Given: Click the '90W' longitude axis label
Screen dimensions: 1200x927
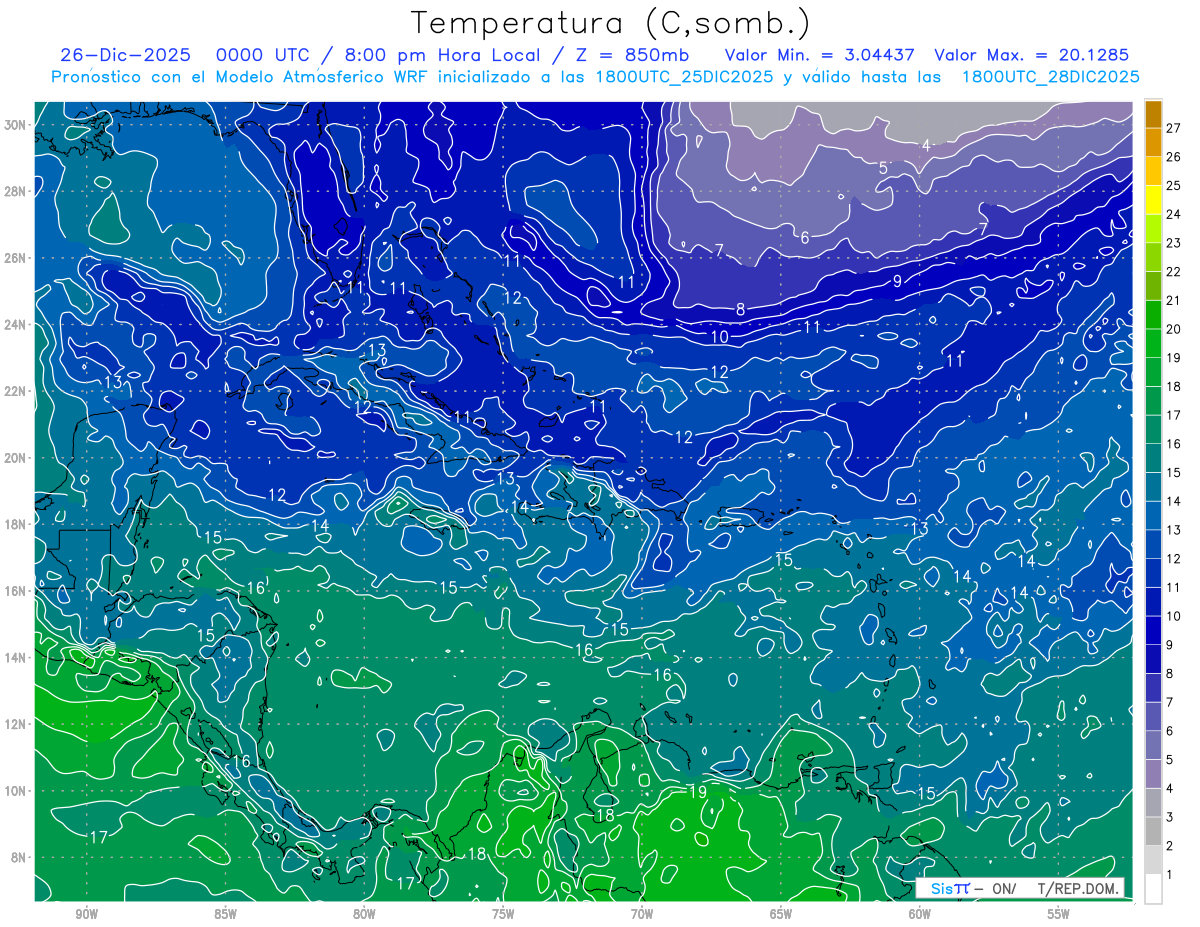Looking at the screenshot, I should (86, 914).
